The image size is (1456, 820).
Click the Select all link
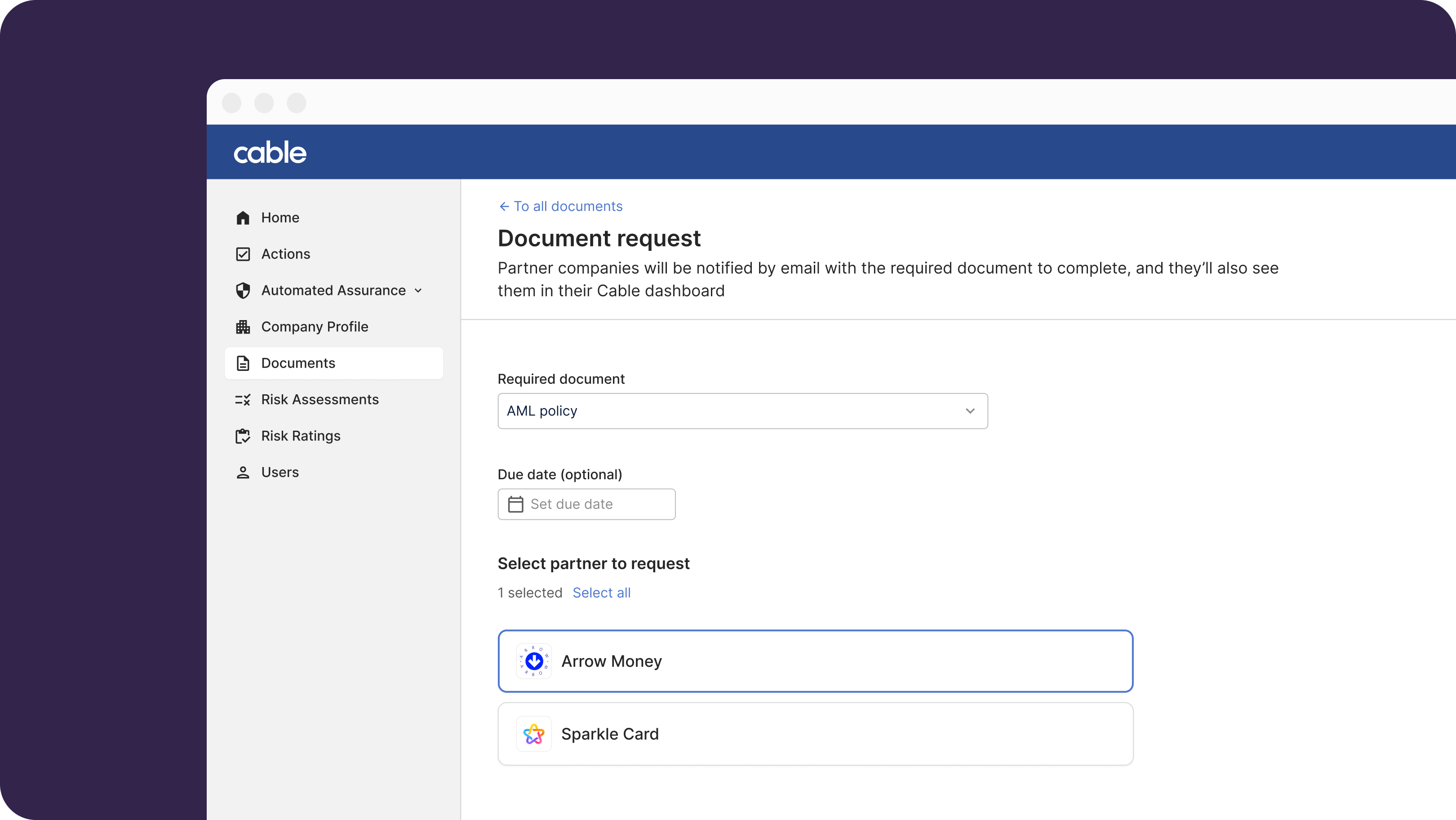601,593
